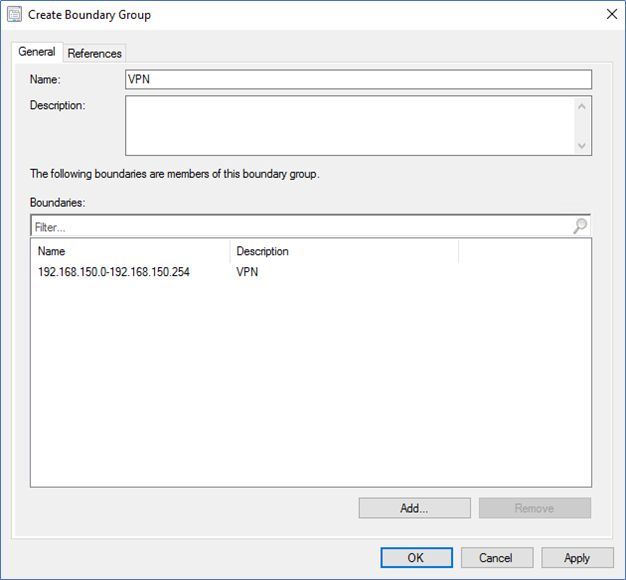The height and width of the screenshot is (580, 626).
Task: Click the Description scroll up arrow
Action: coord(582,107)
